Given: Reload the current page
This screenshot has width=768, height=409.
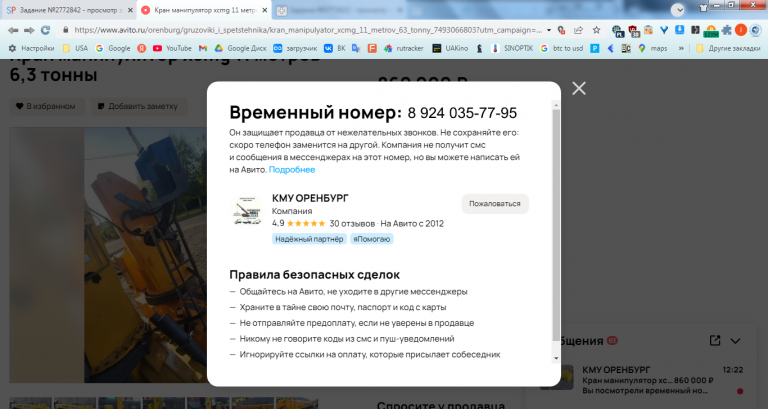Looking at the screenshot, I should pos(46,30).
